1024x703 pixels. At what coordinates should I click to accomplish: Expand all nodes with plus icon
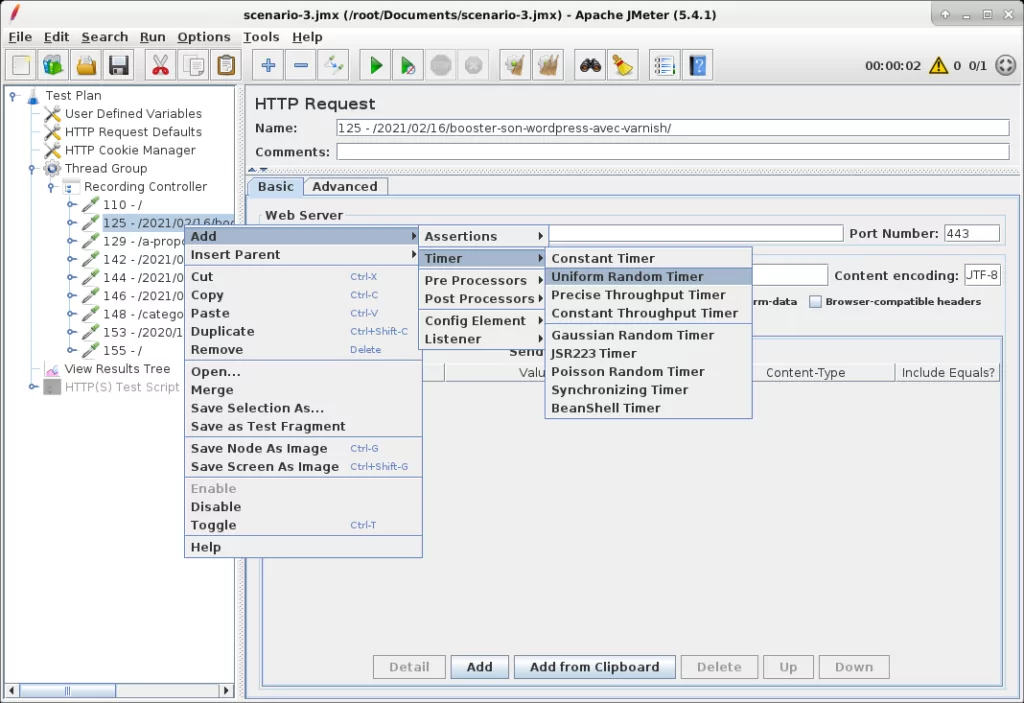[x=268, y=65]
